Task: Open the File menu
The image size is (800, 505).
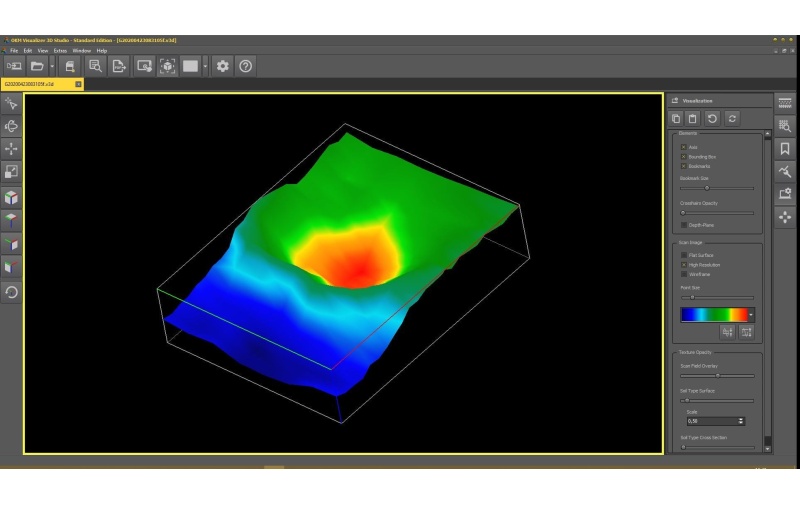Action: [14, 50]
